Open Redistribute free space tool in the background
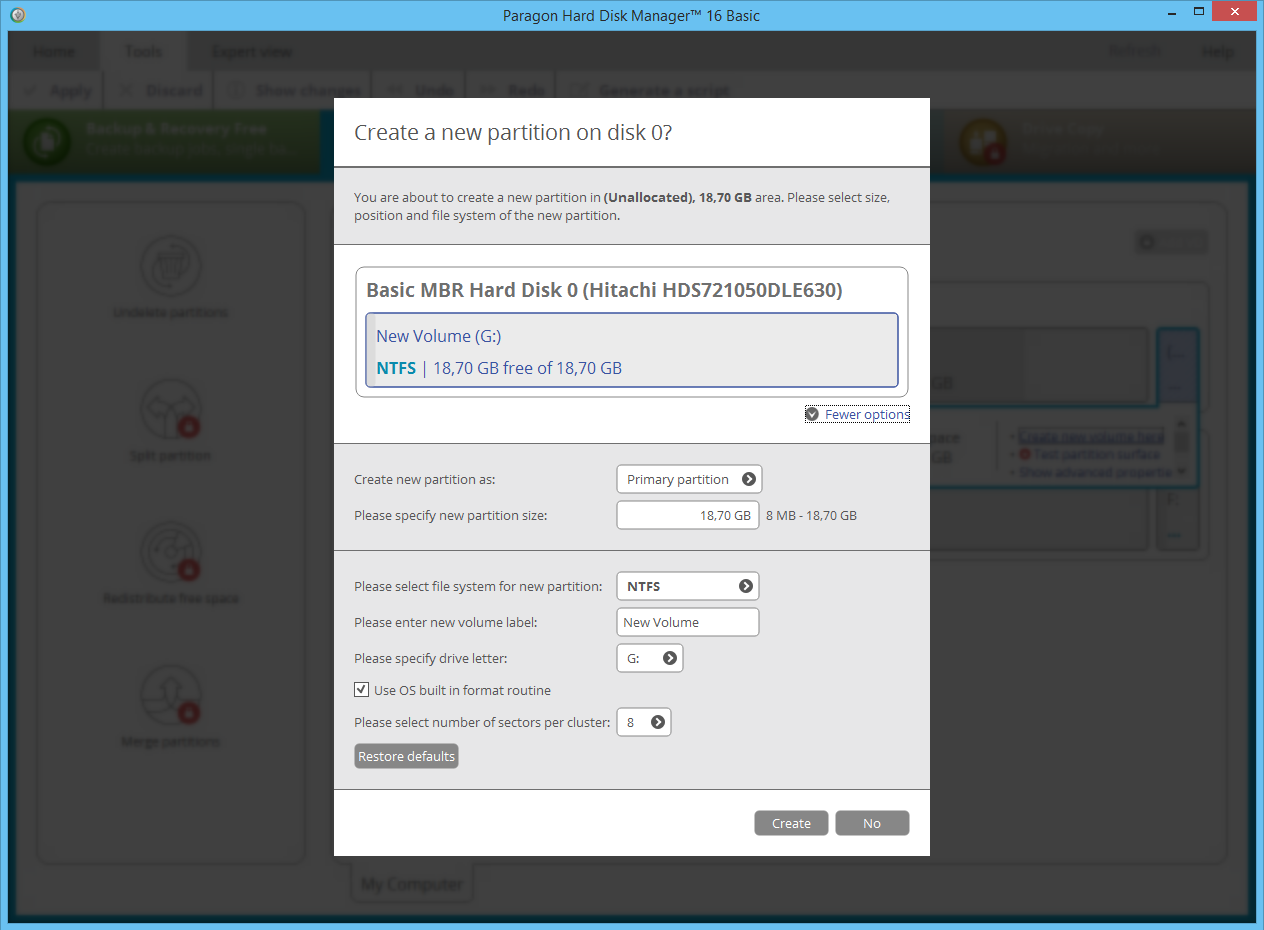The image size is (1264, 930). [x=171, y=565]
